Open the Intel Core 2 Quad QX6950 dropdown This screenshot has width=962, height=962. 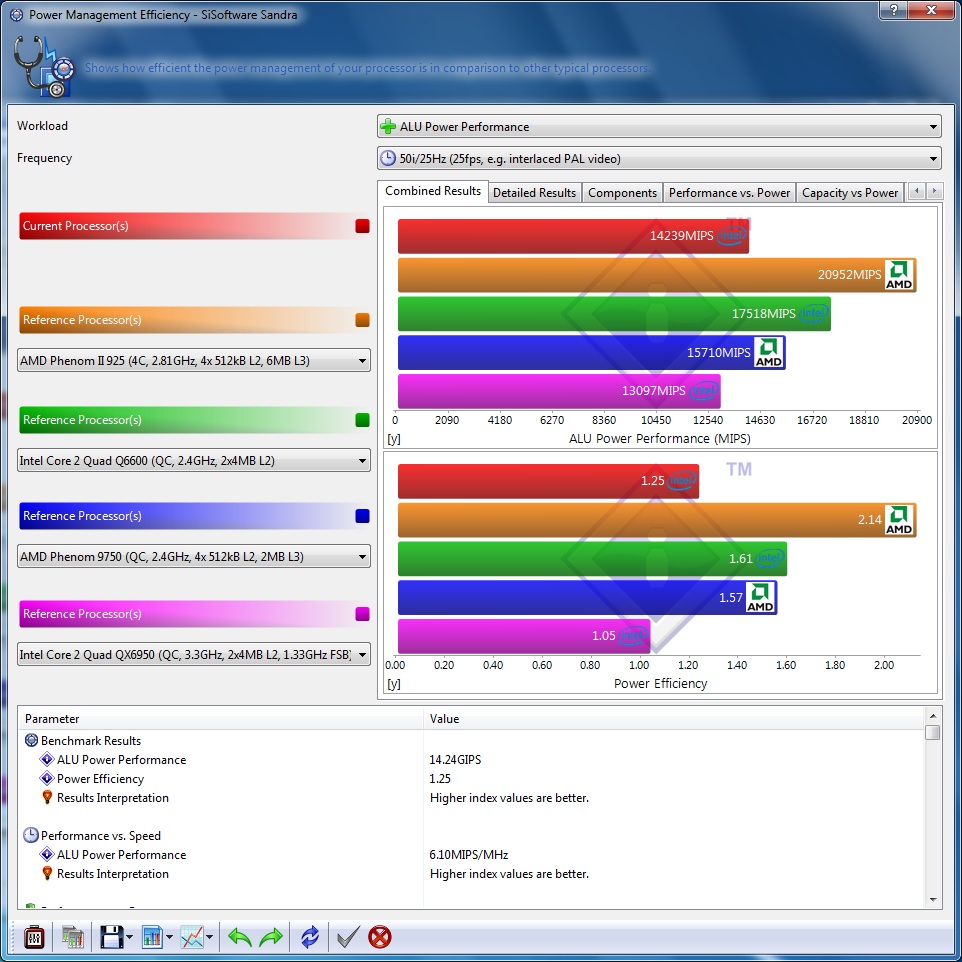(194, 655)
